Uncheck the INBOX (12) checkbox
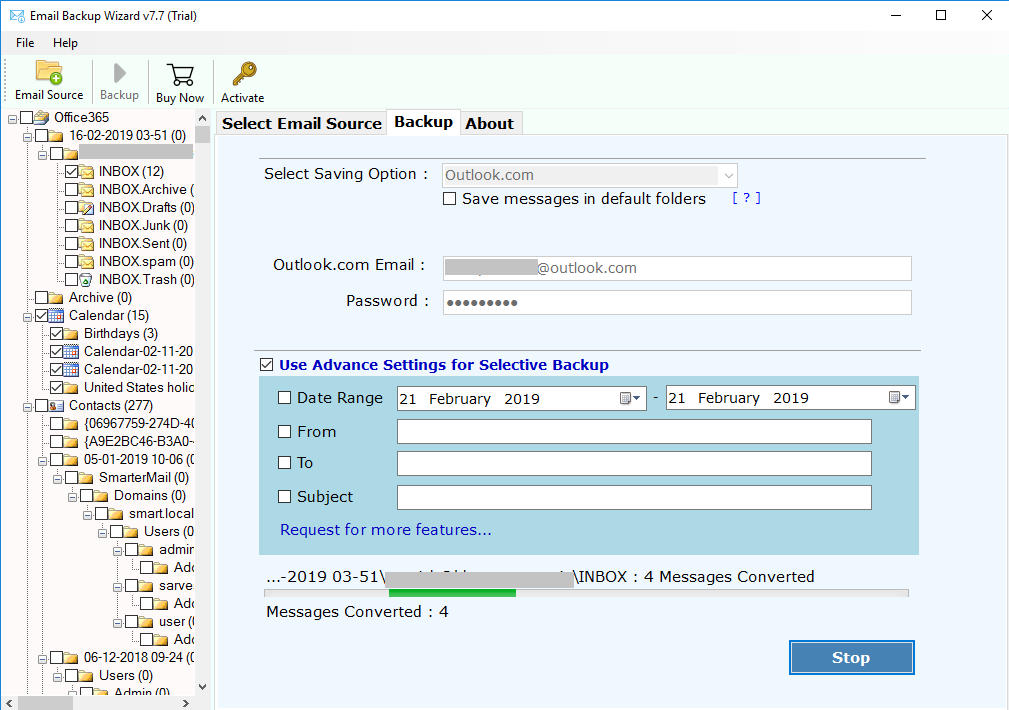Screen dimensions: 1009x710 pos(71,171)
